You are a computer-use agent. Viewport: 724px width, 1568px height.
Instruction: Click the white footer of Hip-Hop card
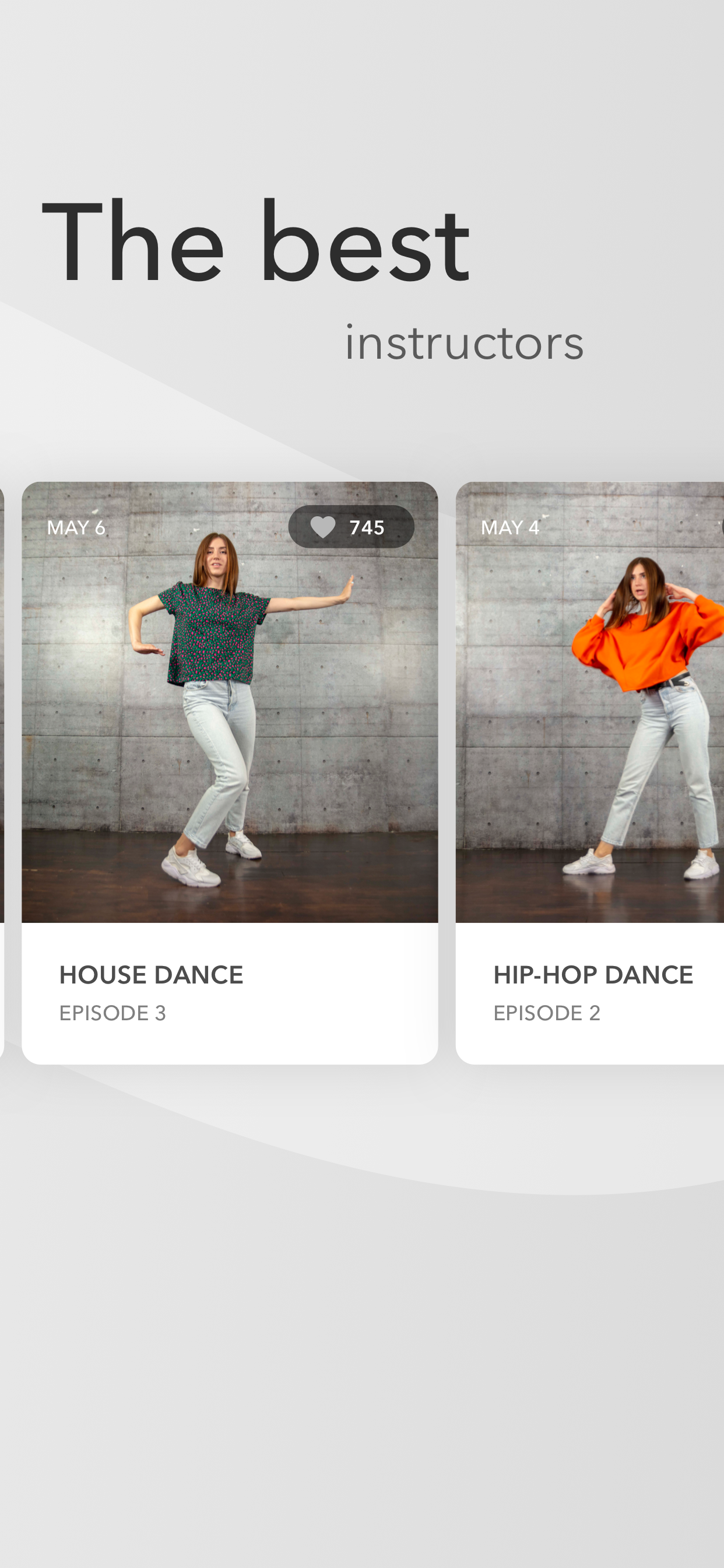click(x=589, y=993)
